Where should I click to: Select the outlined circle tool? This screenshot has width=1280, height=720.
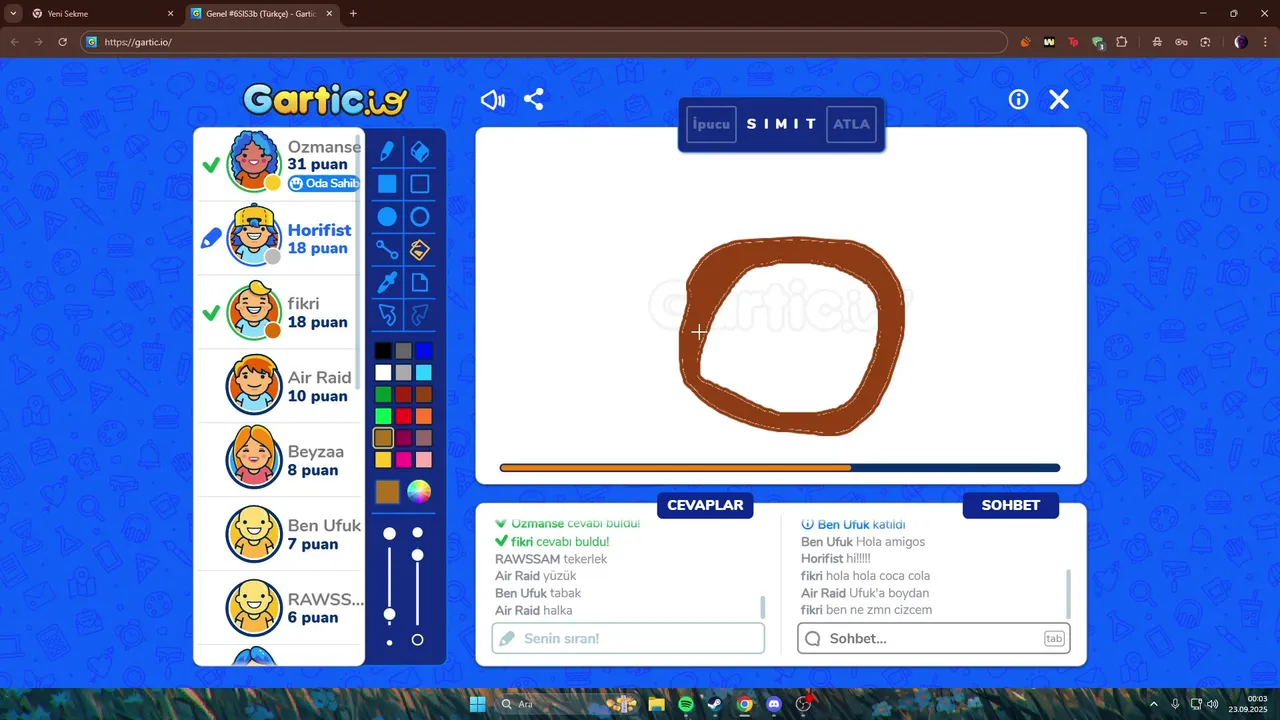click(420, 217)
